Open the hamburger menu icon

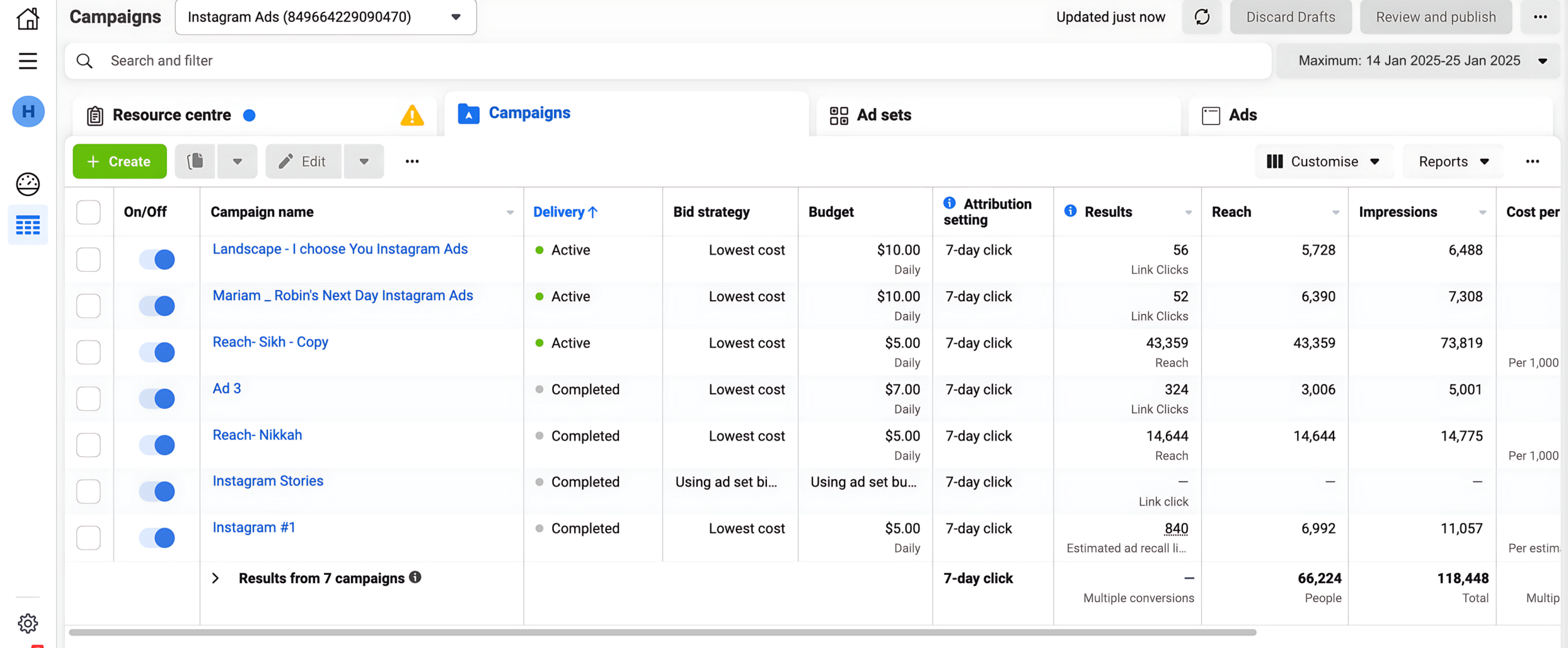point(28,61)
